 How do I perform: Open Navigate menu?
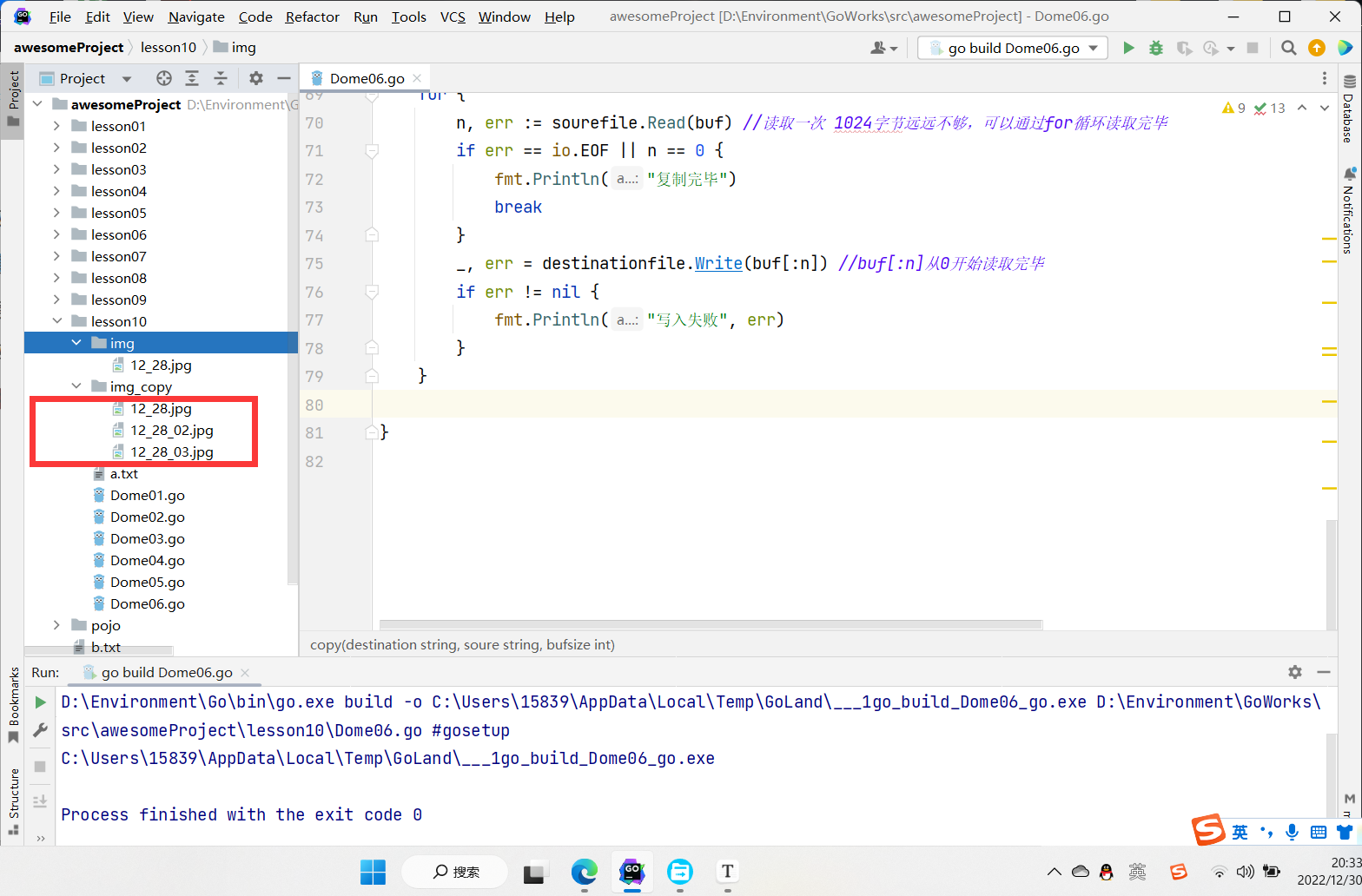pos(196,16)
